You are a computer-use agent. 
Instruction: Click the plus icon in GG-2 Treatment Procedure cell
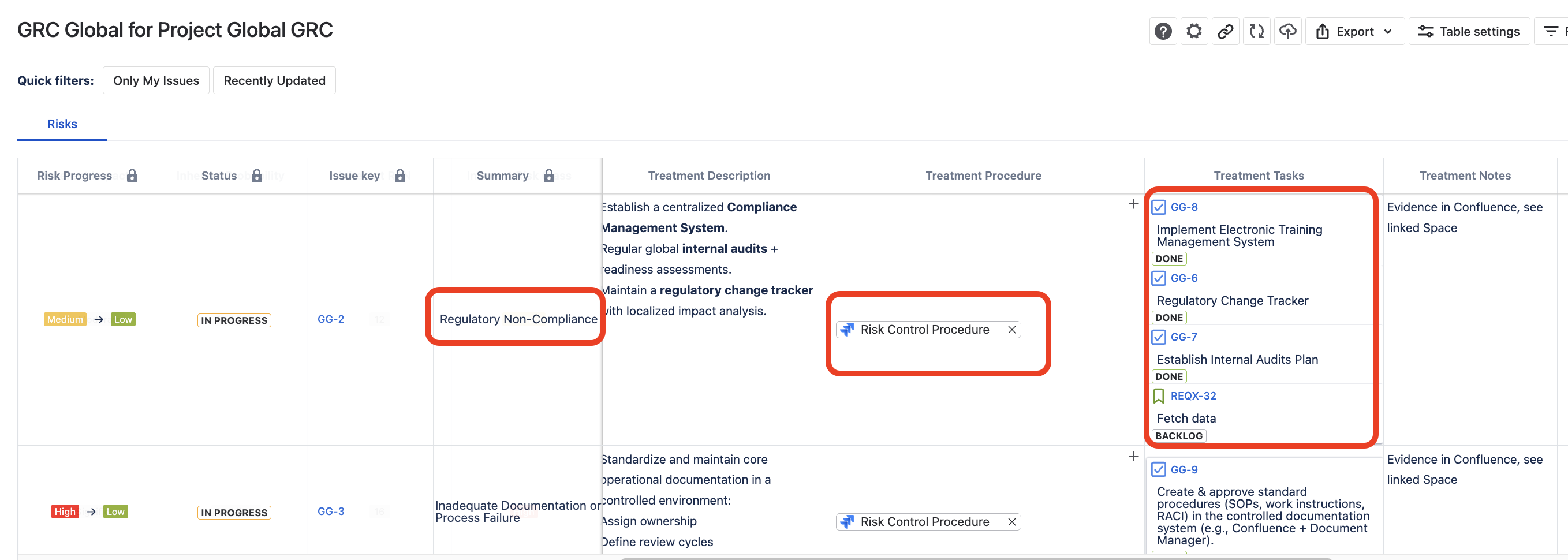(1133, 204)
